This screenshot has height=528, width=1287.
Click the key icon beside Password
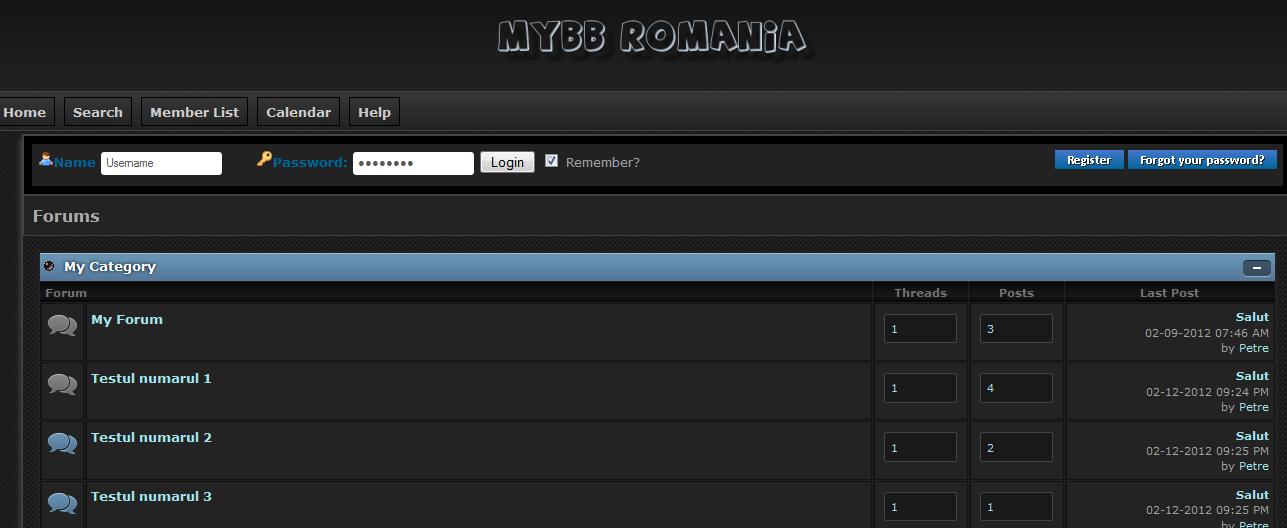264,158
